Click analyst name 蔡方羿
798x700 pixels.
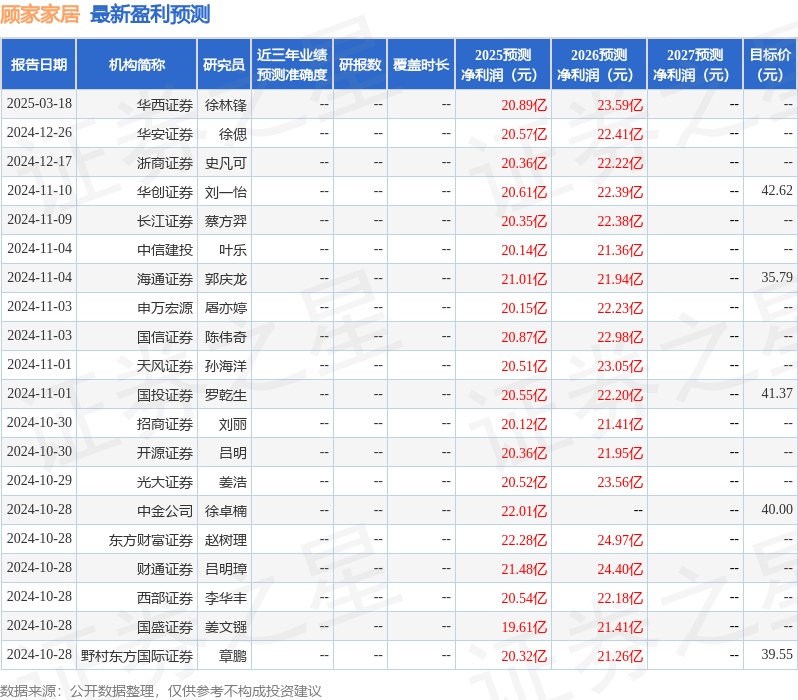pyautogui.click(x=225, y=221)
